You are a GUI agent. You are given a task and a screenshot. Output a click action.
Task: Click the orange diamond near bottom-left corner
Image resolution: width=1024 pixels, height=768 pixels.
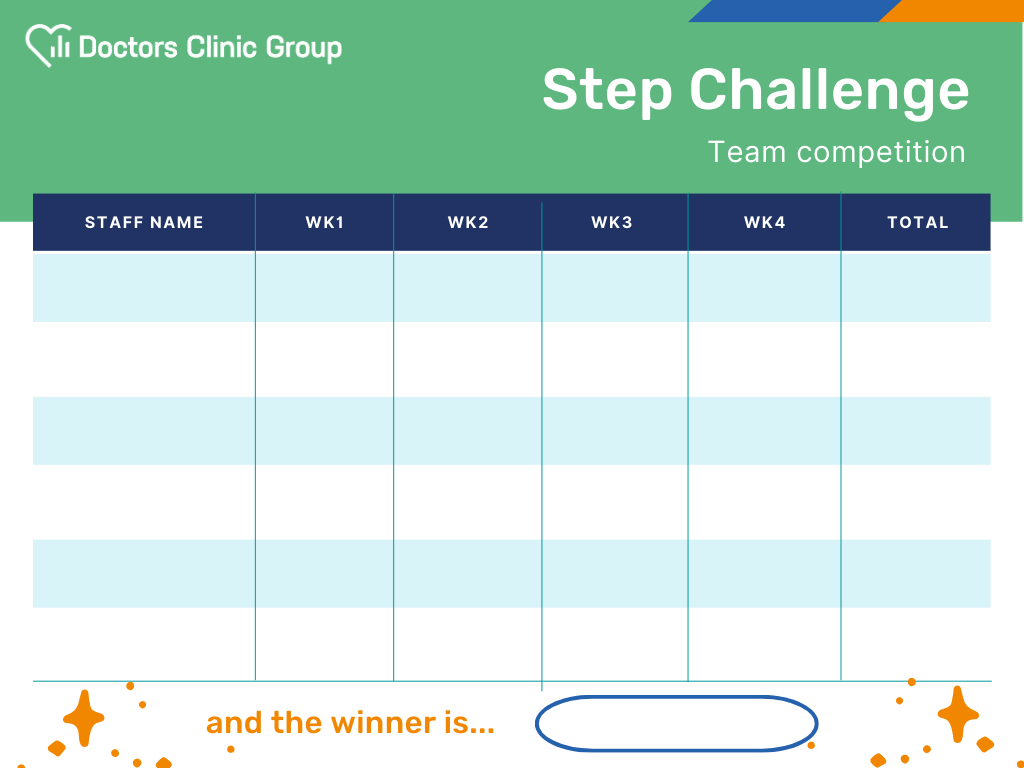(57, 748)
